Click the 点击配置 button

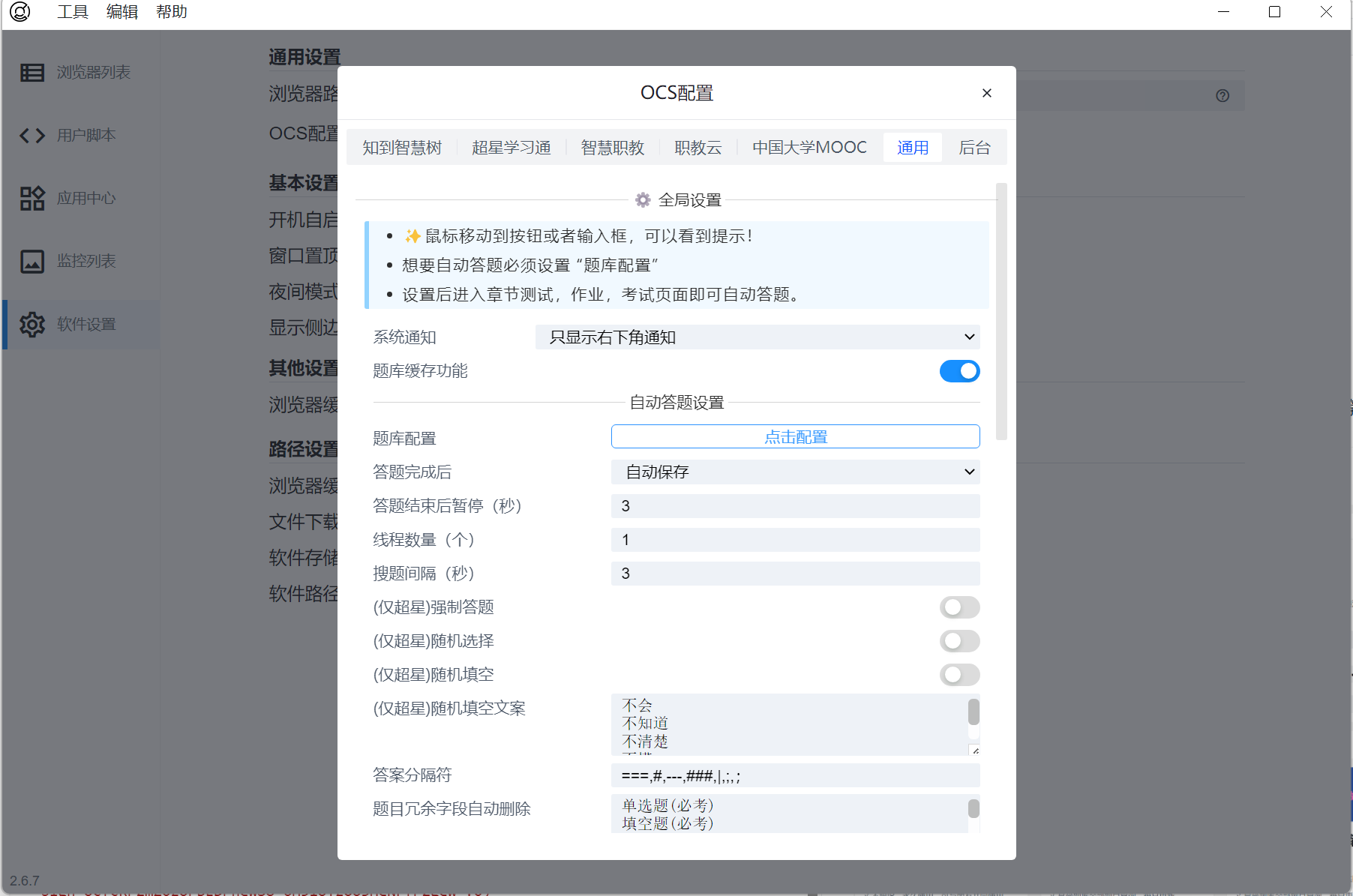pos(795,437)
